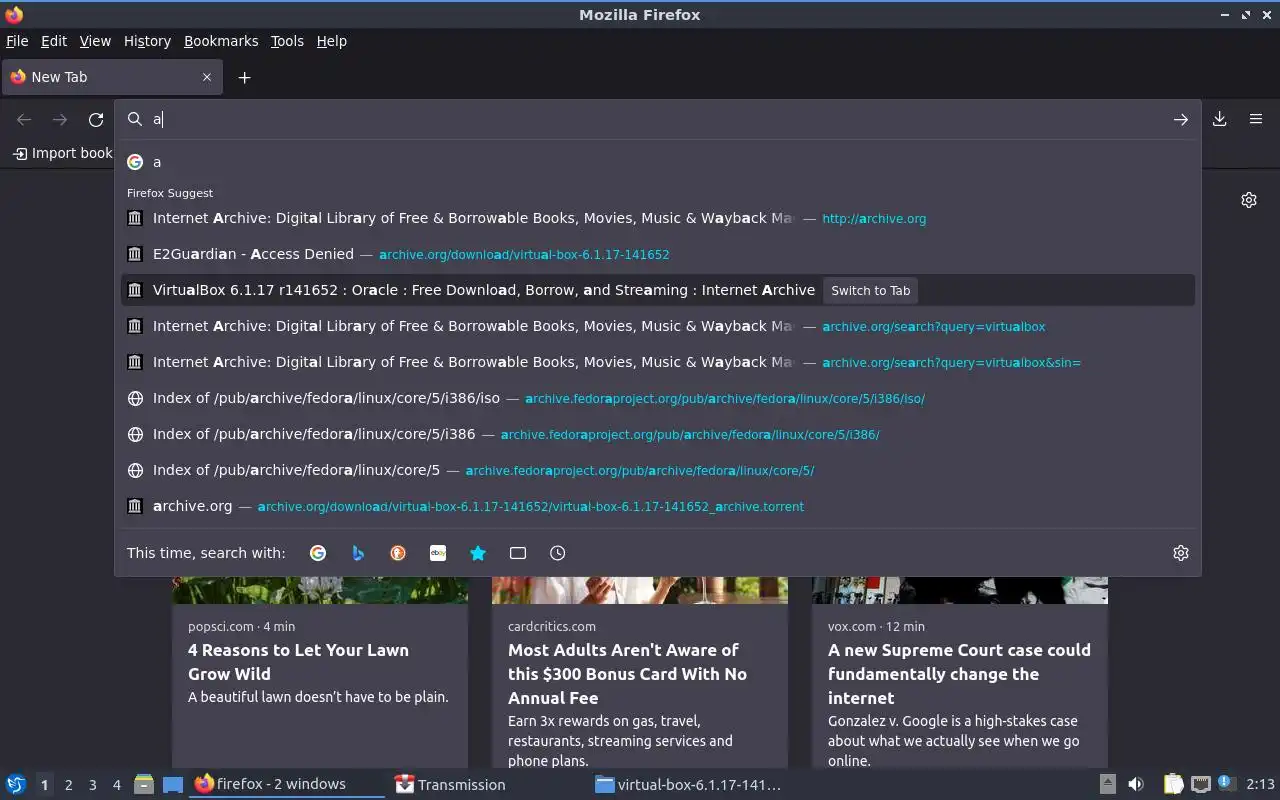The height and width of the screenshot is (800, 1280).
Task: Close the New Tab tab
Action: (207, 77)
